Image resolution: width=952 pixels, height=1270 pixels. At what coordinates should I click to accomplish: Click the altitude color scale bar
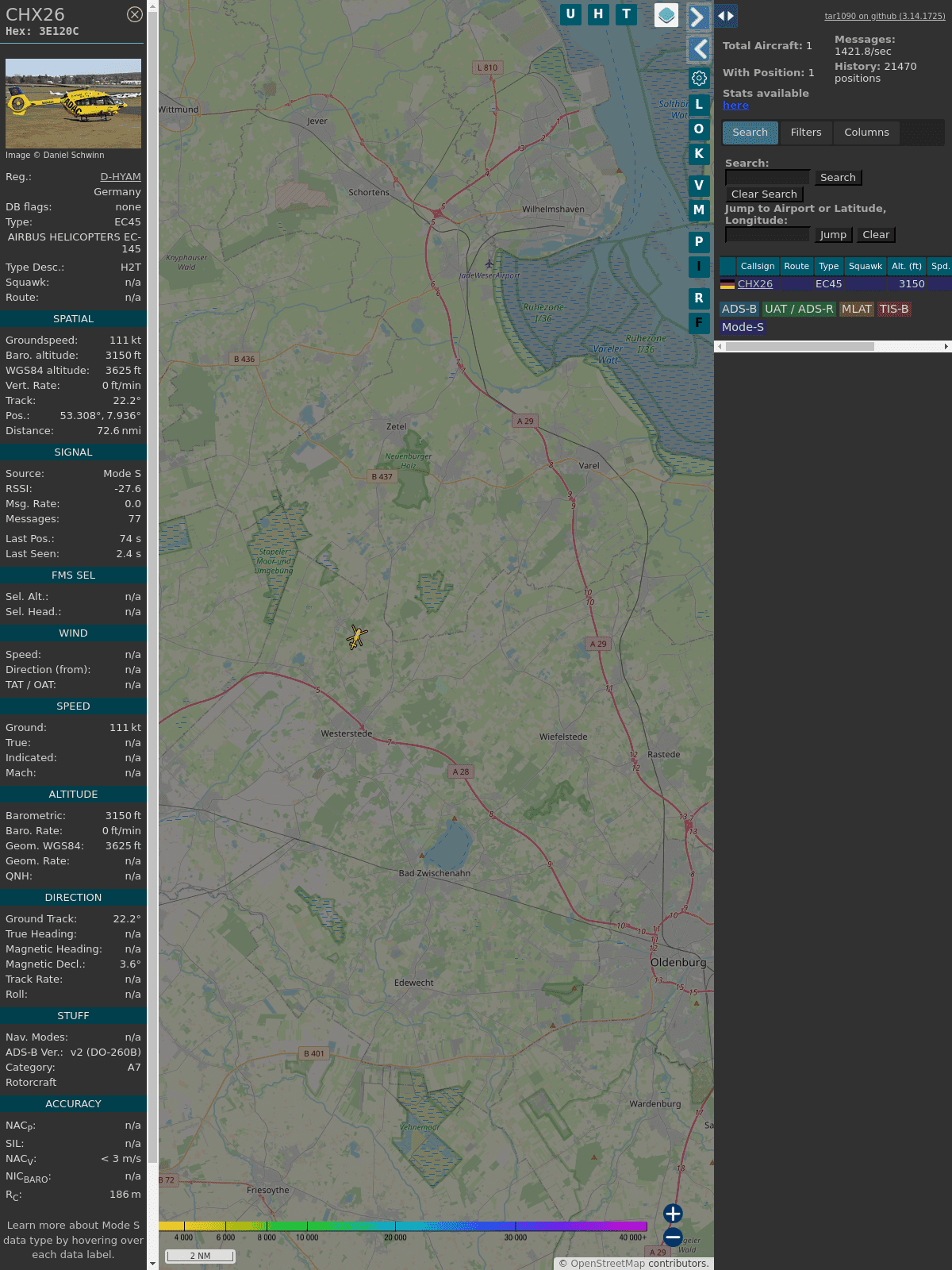(403, 1226)
